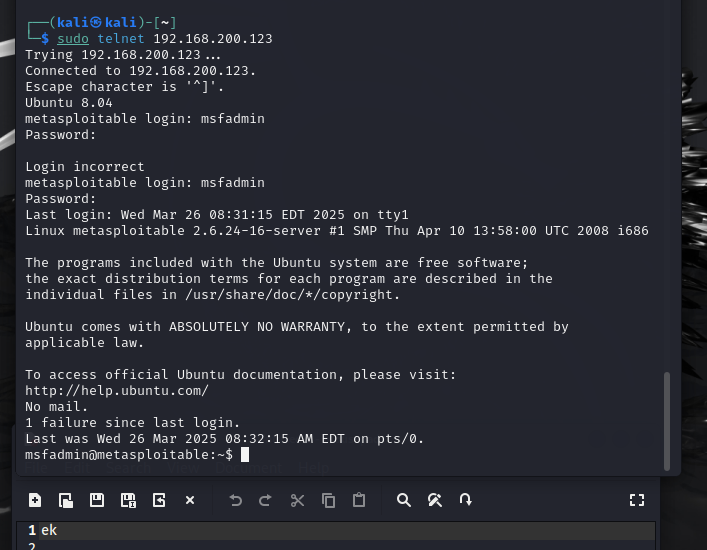Viewport: 707px width, 550px height.
Task: Close the document with the X toolbar icon
Action: [x=190, y=500]
